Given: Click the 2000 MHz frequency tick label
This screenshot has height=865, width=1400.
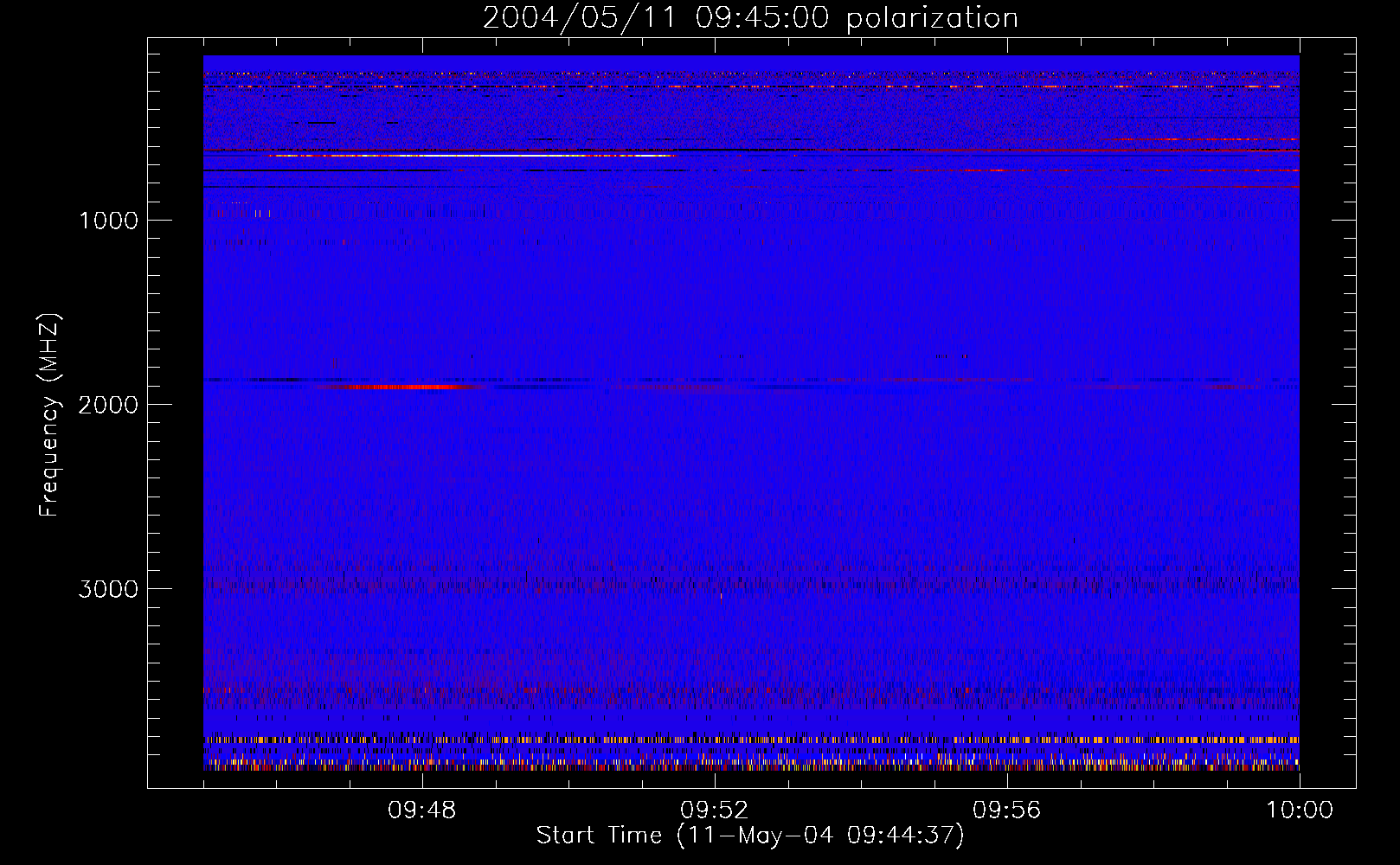Looking at the screenshot, I should 108,405.
